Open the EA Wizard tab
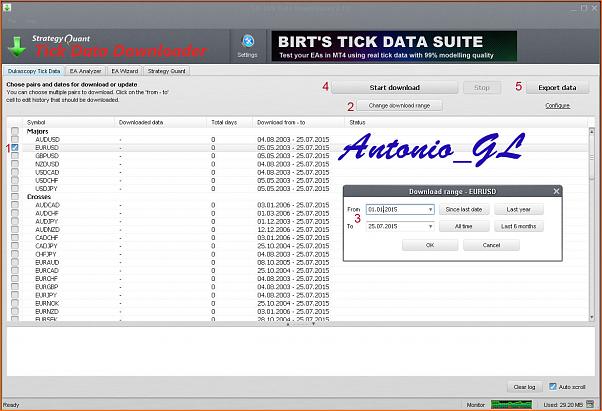Image resolution: width=602 pixels, height=411 pixels. tap(124, 71)
